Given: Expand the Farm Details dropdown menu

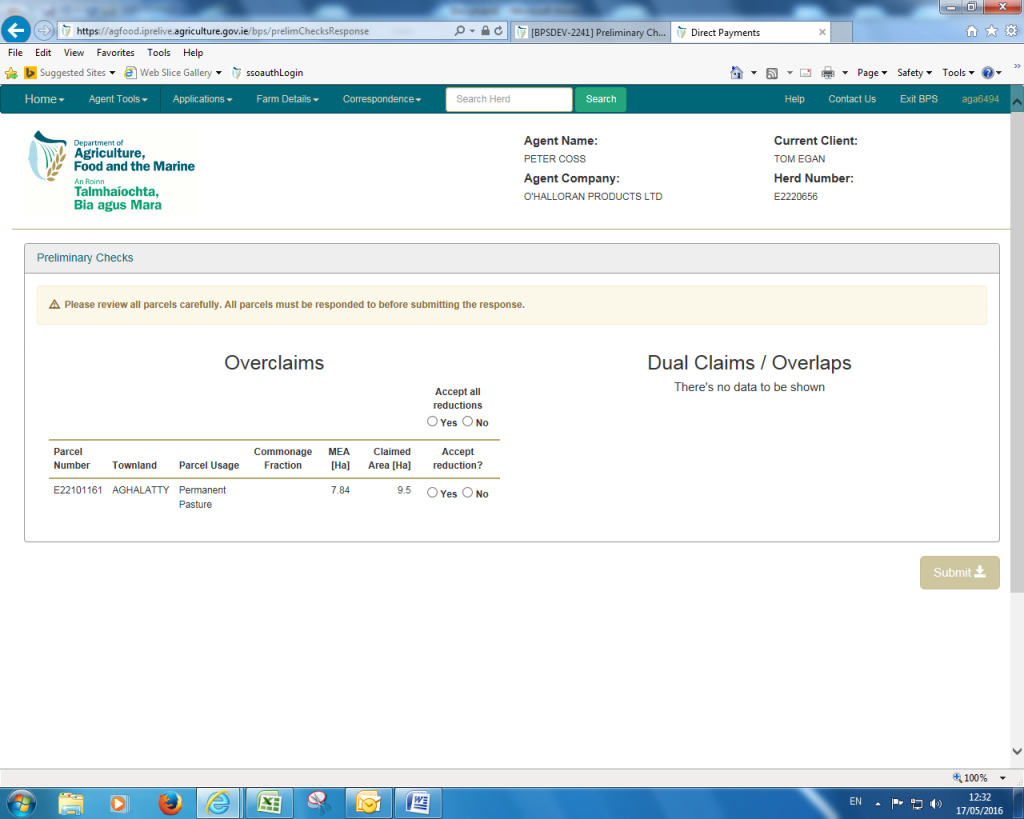Looking at the screenshot, I should (x=287, y=99).
